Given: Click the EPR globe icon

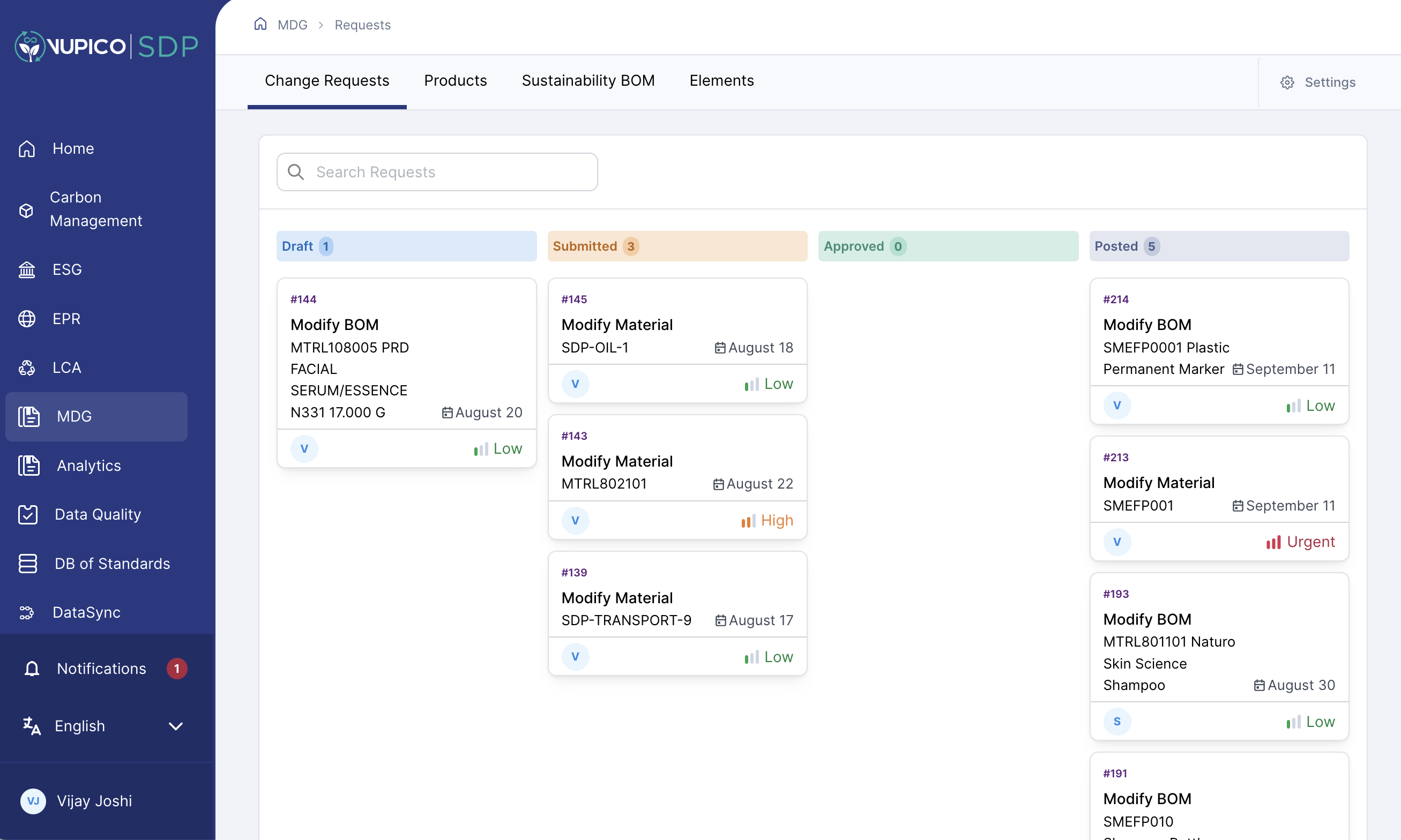Looking at the screenshot, I should click(x=27, y=319).
